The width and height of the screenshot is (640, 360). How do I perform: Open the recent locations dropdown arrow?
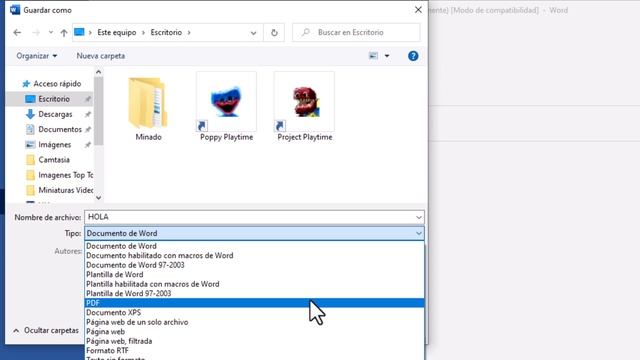[x=51, y=32]
